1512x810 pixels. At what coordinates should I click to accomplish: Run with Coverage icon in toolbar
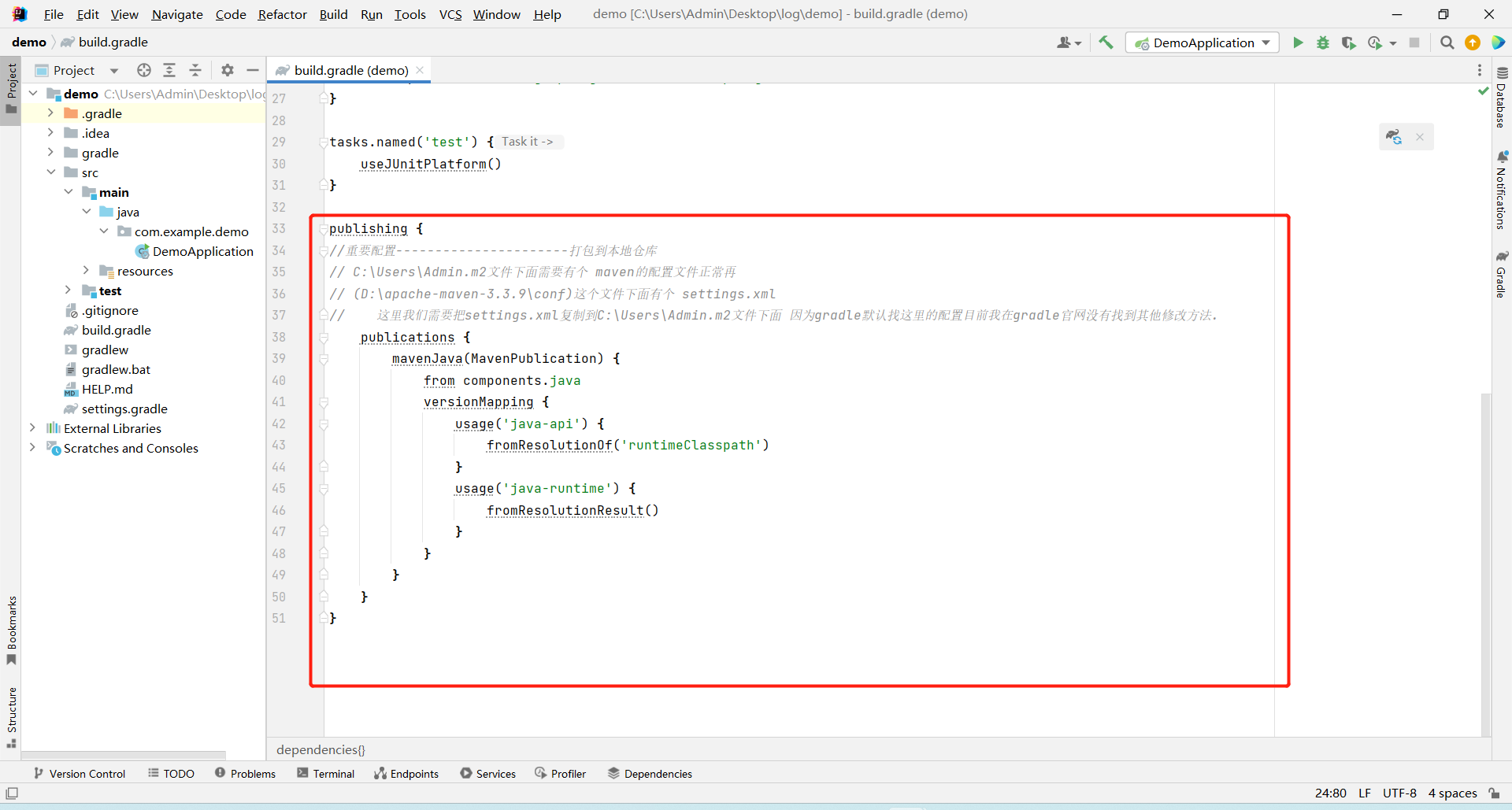tap(1349, 43)
